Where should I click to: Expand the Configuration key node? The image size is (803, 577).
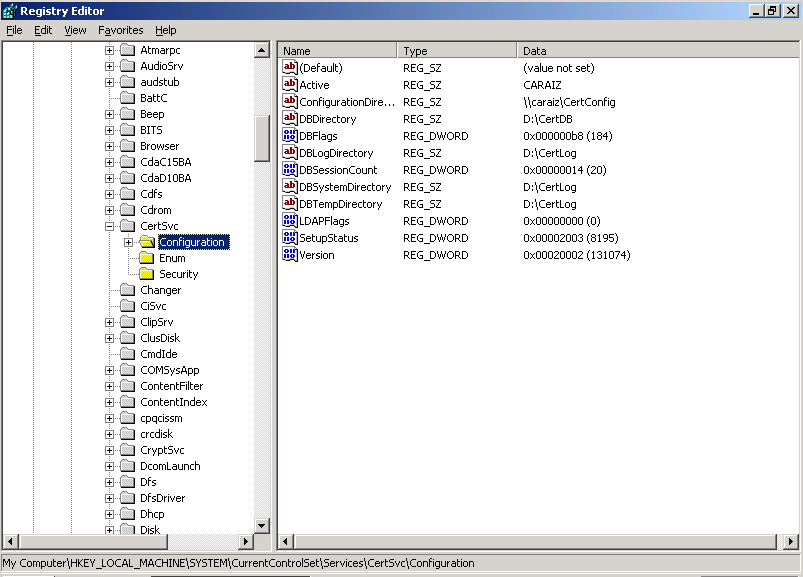129,242
